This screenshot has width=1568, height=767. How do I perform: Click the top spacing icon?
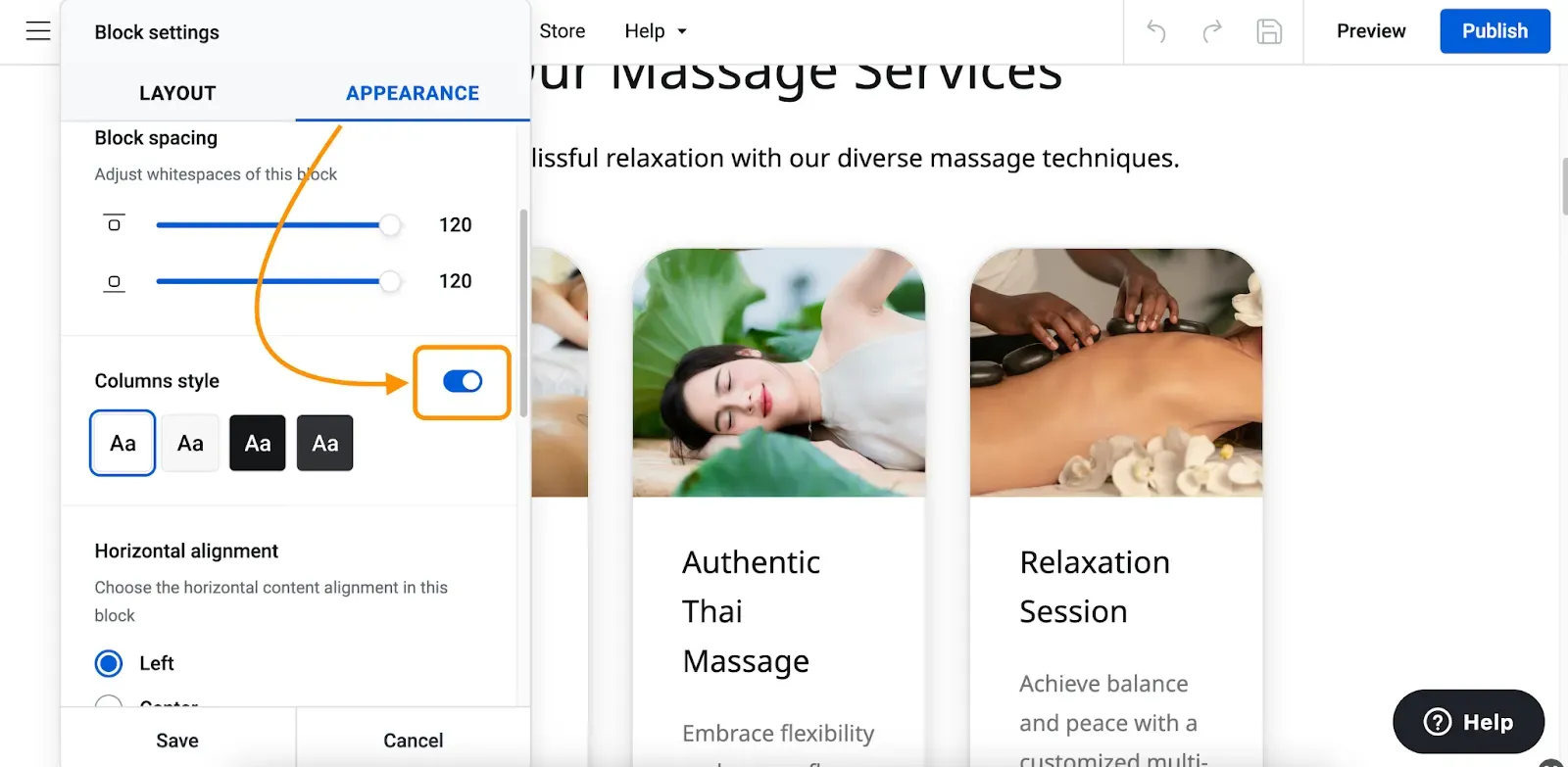coord(114,223)
